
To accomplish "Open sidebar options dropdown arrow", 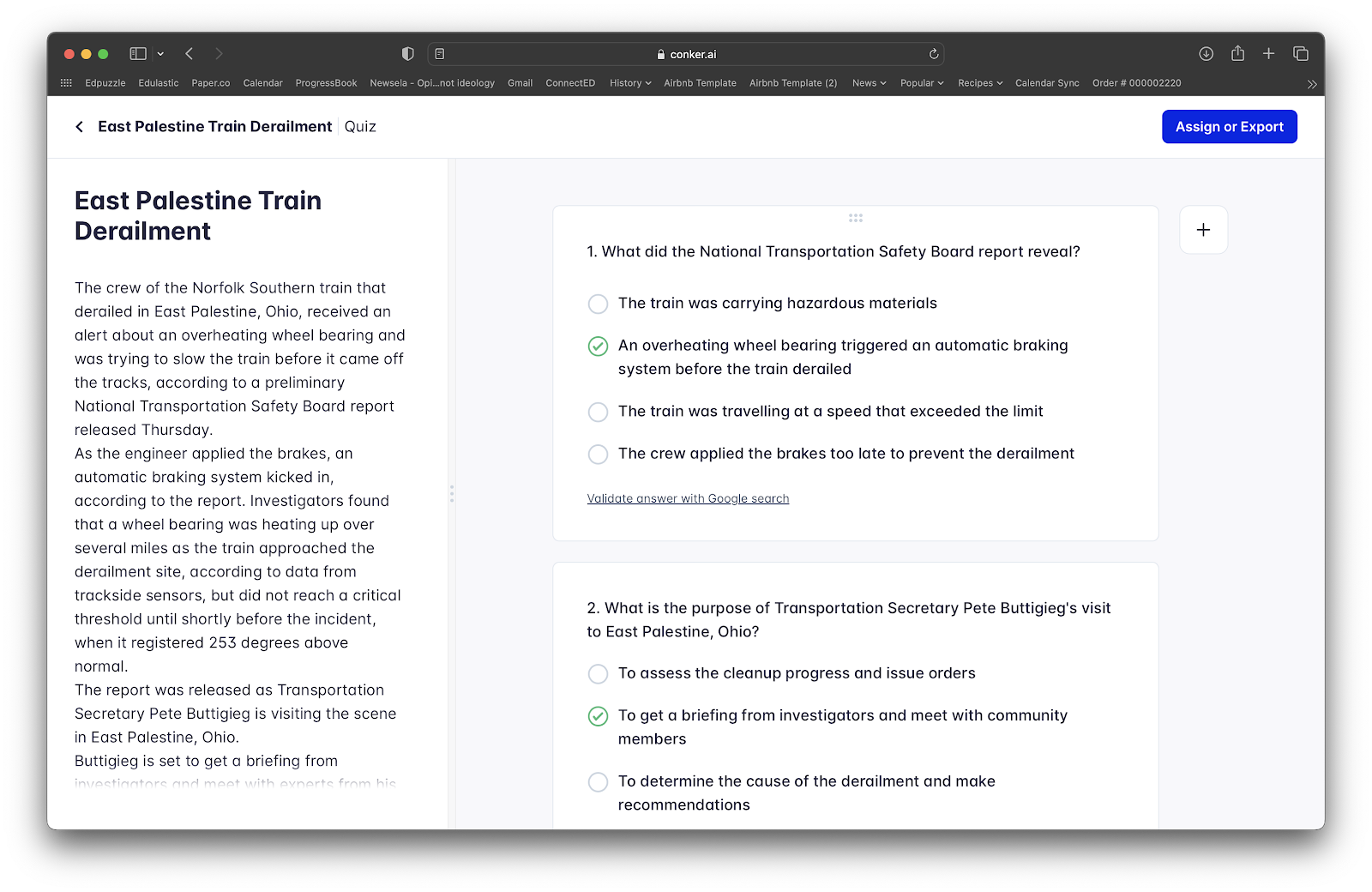I will click(x=160, y=54).
